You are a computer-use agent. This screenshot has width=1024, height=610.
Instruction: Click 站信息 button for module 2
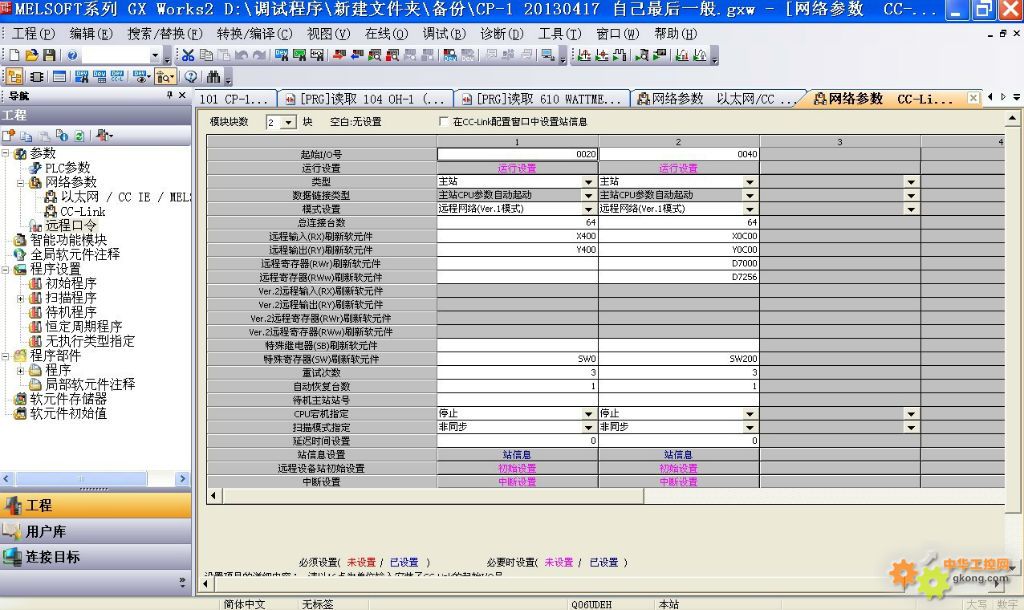click(x=678, y=455)
